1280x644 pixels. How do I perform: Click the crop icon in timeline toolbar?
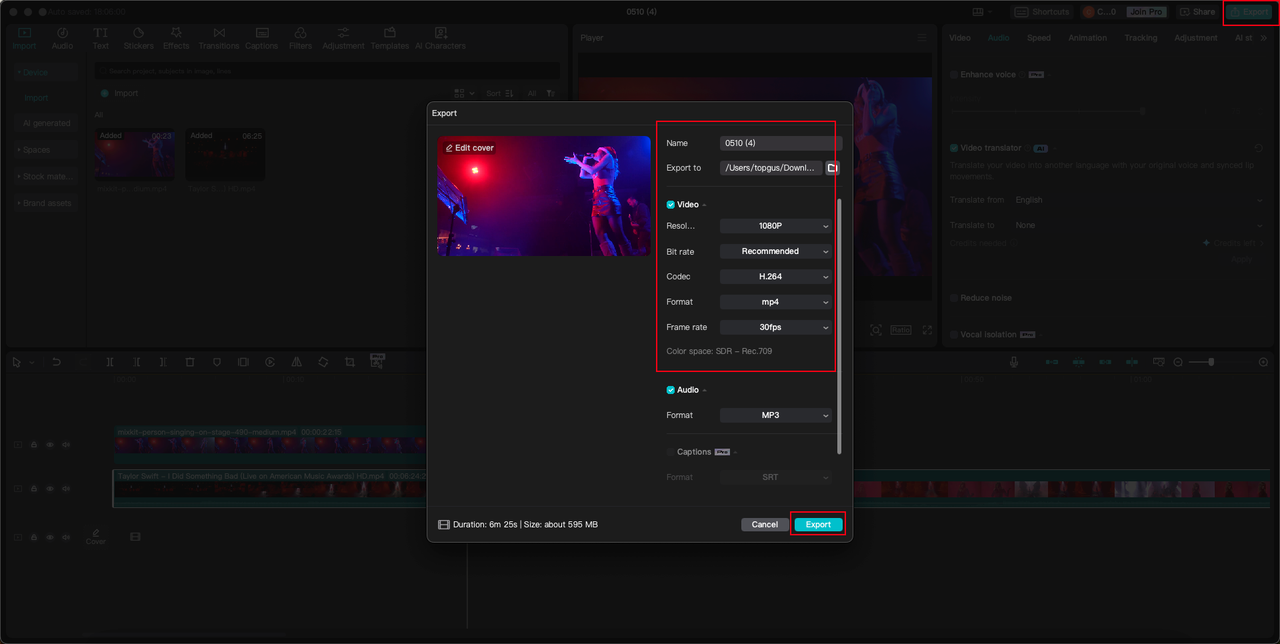tap(350, 362)
